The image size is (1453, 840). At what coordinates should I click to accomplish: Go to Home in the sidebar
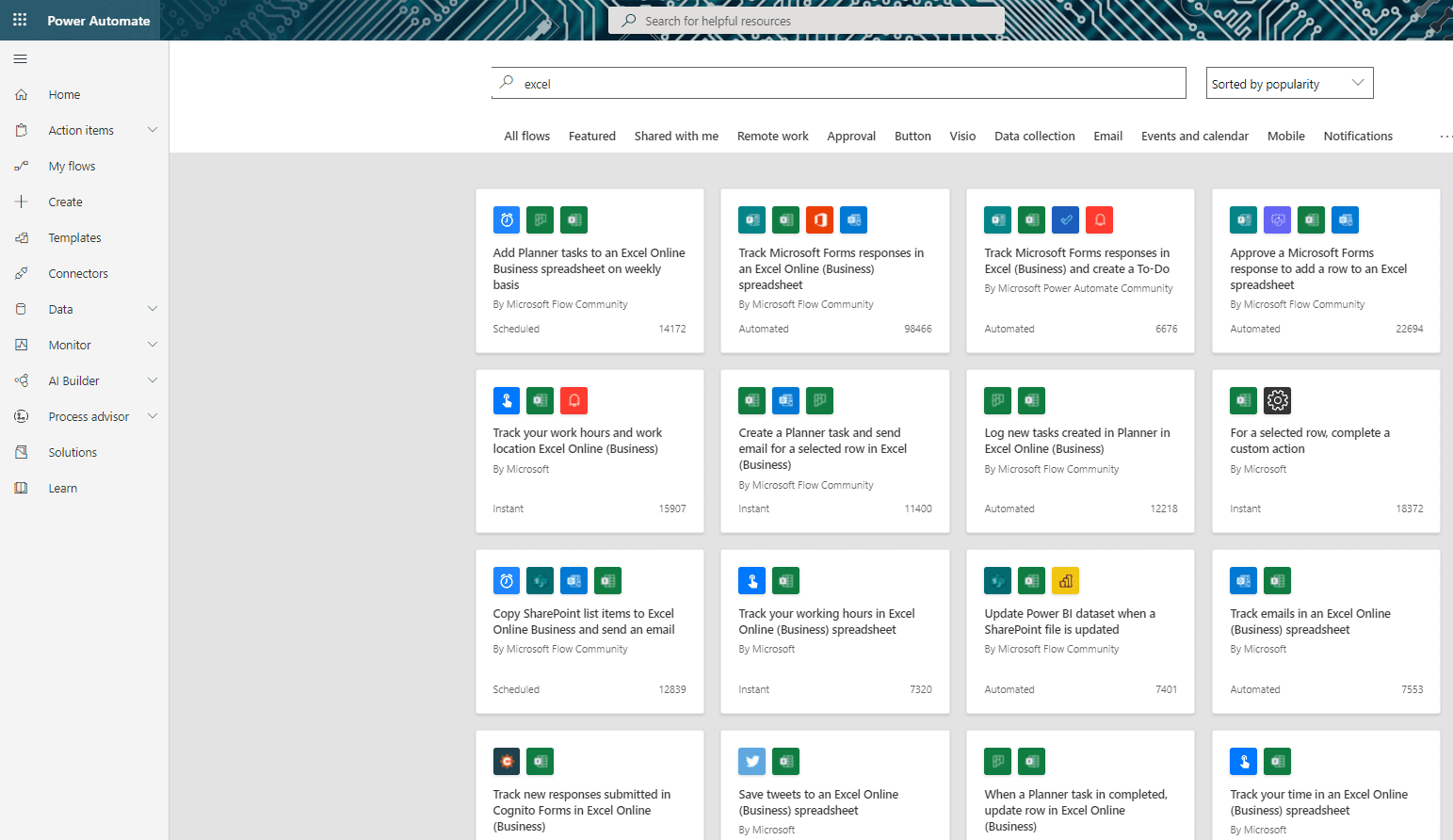(64, 95)
